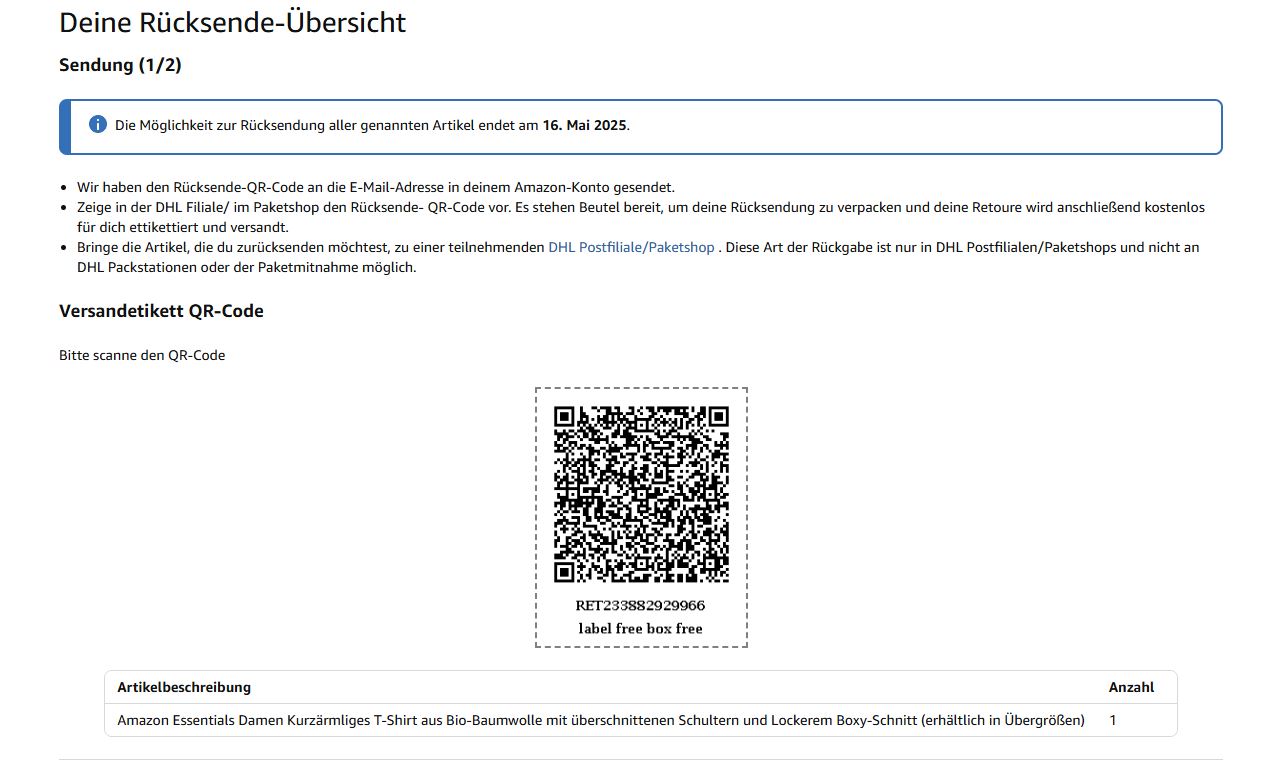Click the 'Anzahl' column header
Screen dimensions: 1263x774
[1131, 687]
